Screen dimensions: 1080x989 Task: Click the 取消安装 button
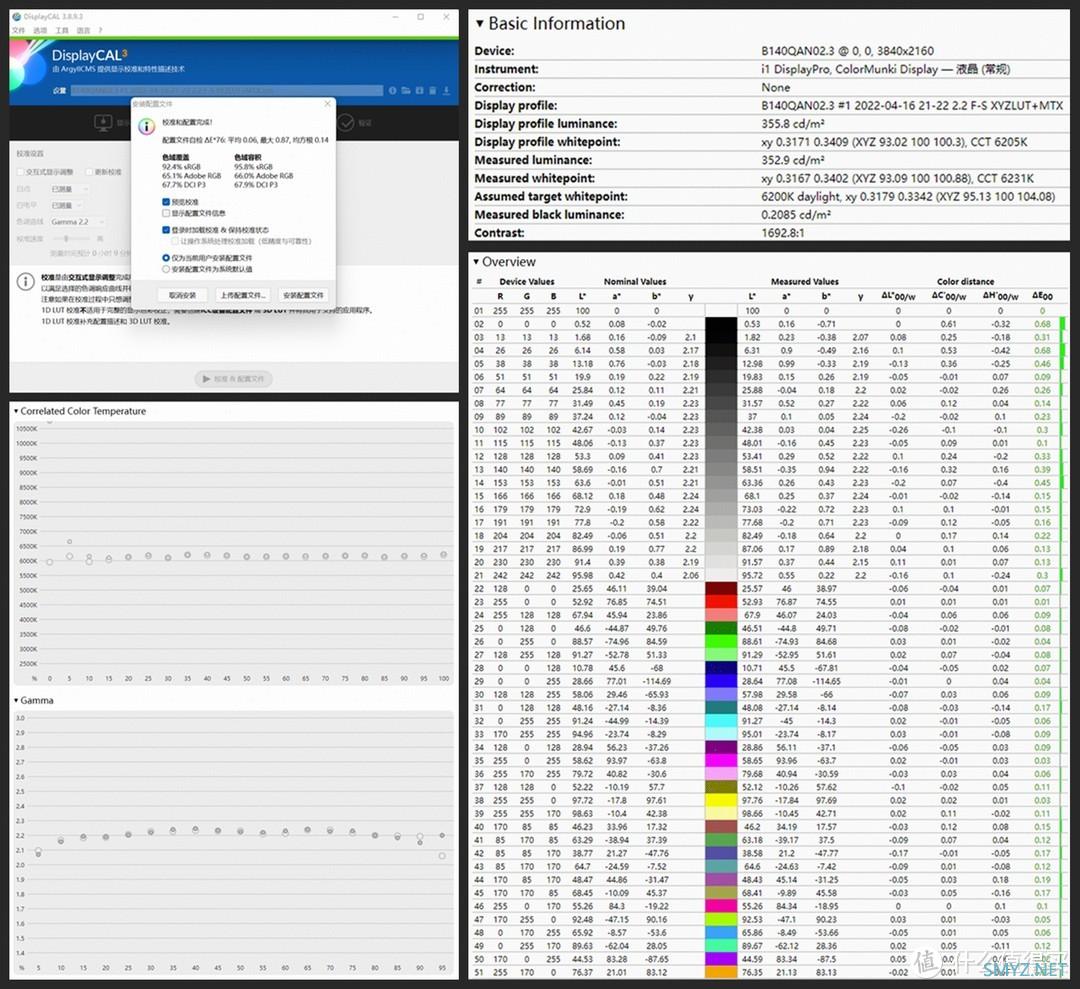183,295
